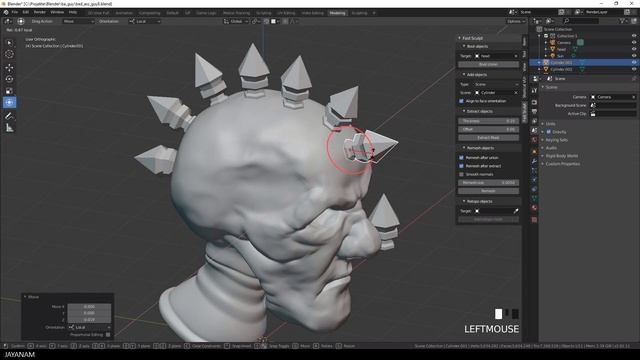Hide the Camera object via eye icon

pos(634,42)
